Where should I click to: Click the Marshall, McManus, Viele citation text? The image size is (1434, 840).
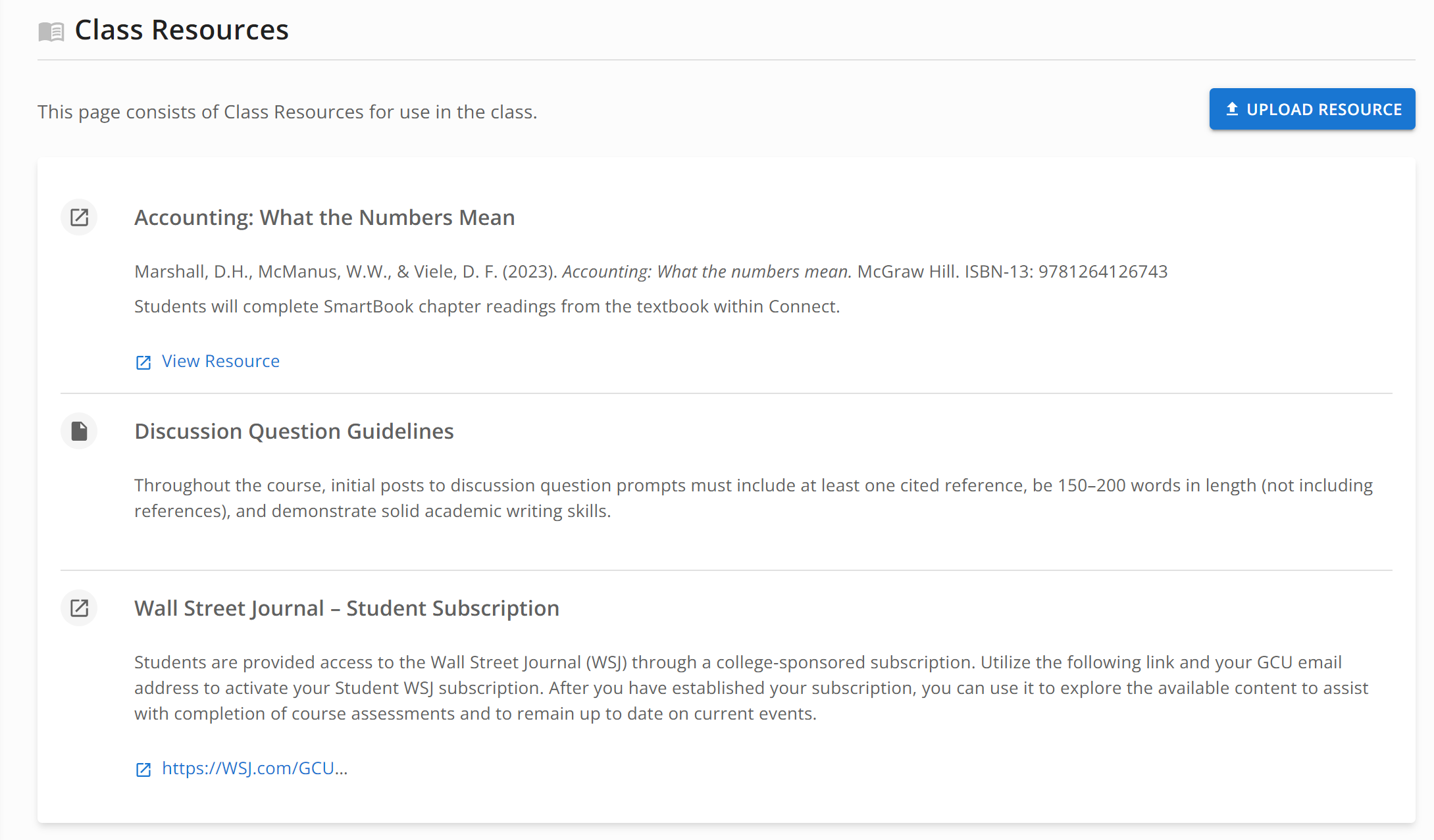click(x=651, y=272)
